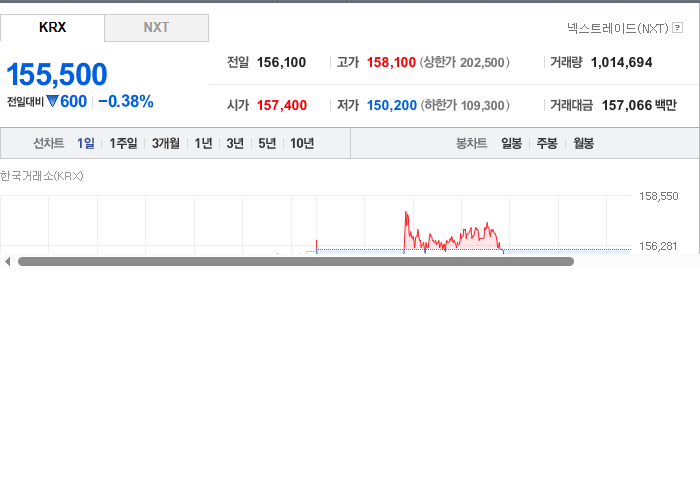Click the 거래대금 value 157,066 백만
The height and width of the screenshot is (490, 700).
pyautogui.click(x=639, y=105)
